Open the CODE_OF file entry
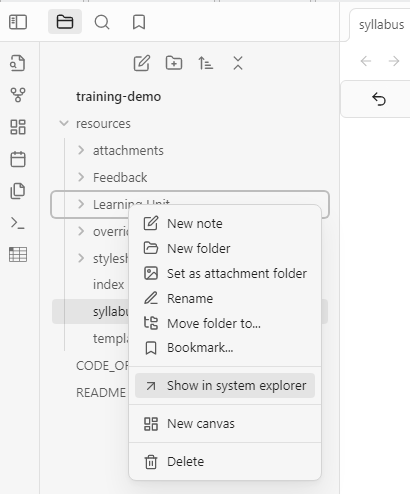The width and height of the screenshot is (410, 494). point(102,366)
